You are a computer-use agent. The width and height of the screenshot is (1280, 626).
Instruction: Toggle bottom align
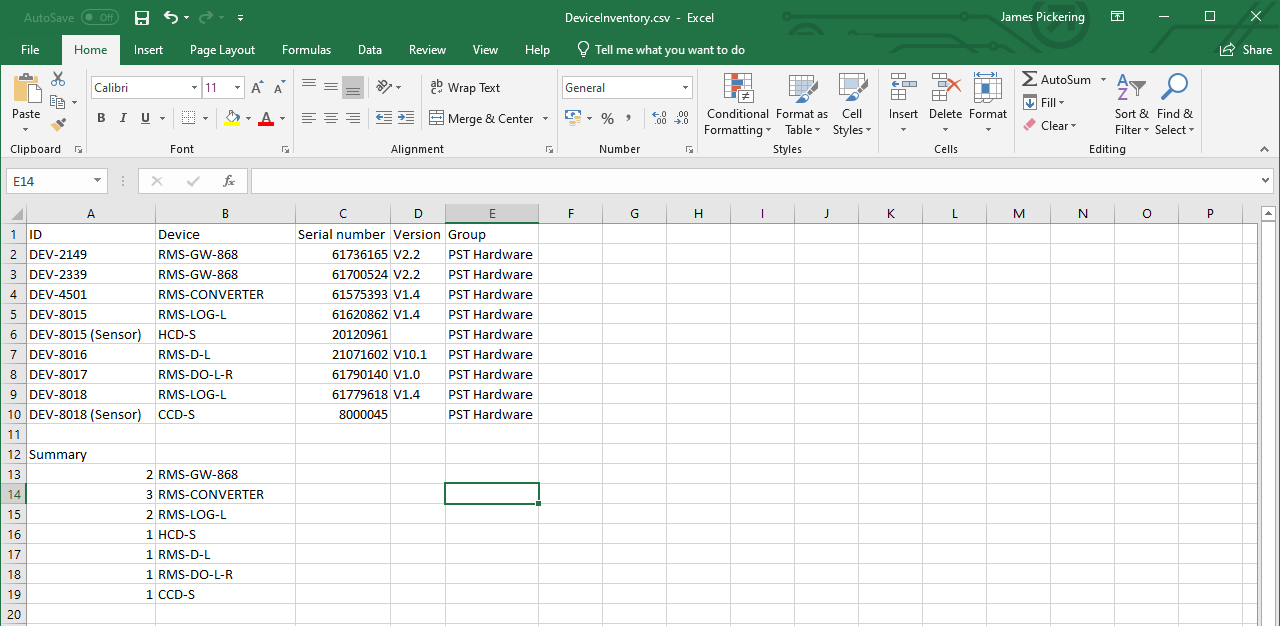(x=353, y=88)
